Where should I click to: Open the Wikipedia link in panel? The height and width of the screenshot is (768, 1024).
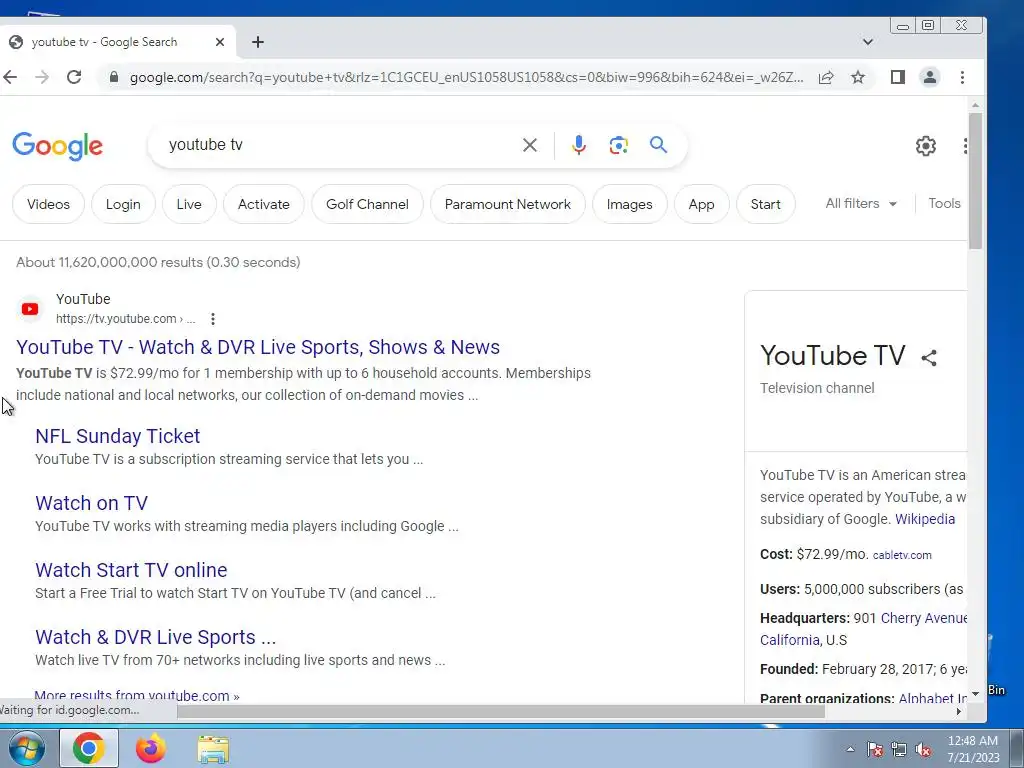tap(925, 519)
